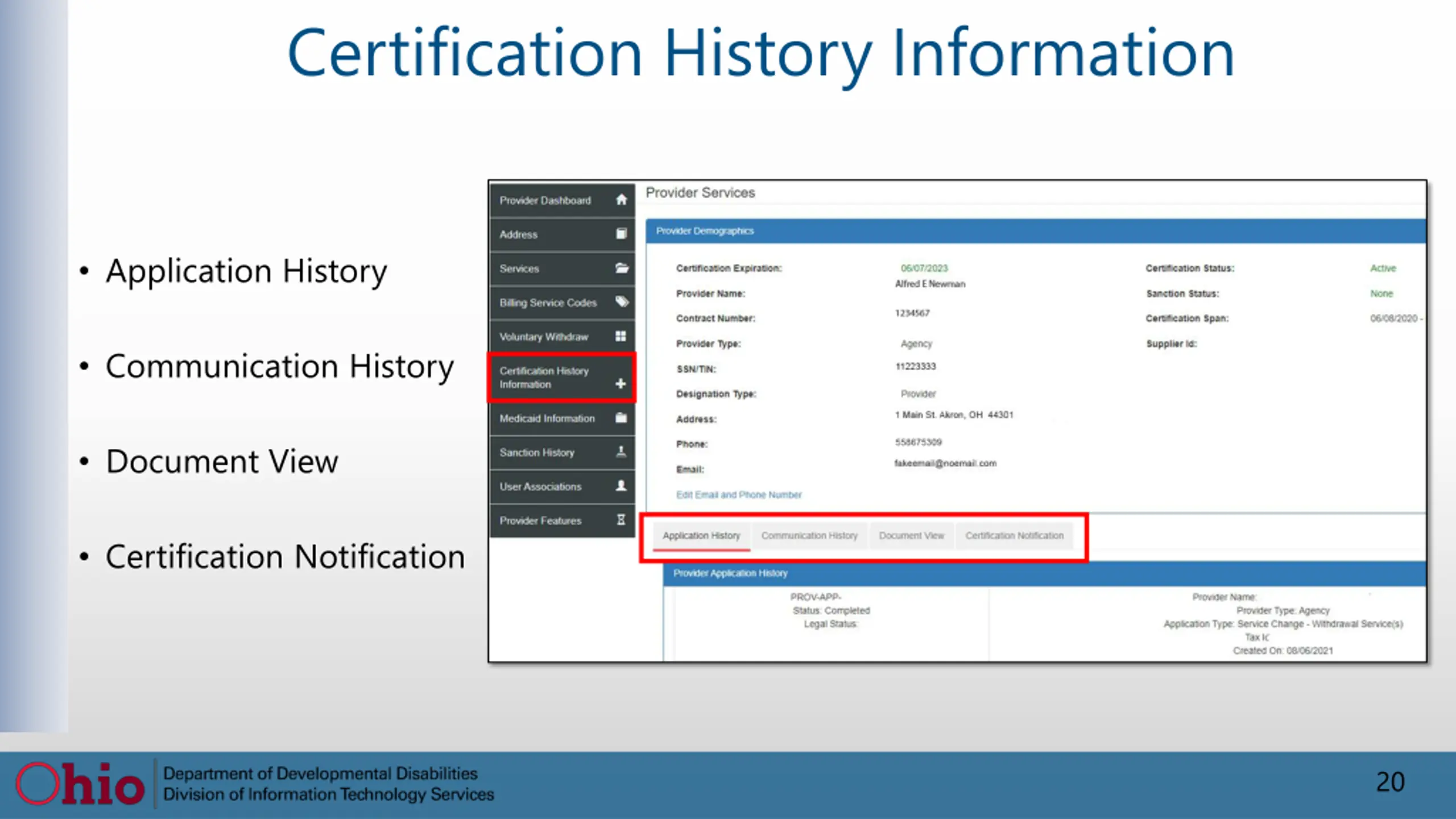Click the Provider Application History header
1456x819 pixels.
1044,573
